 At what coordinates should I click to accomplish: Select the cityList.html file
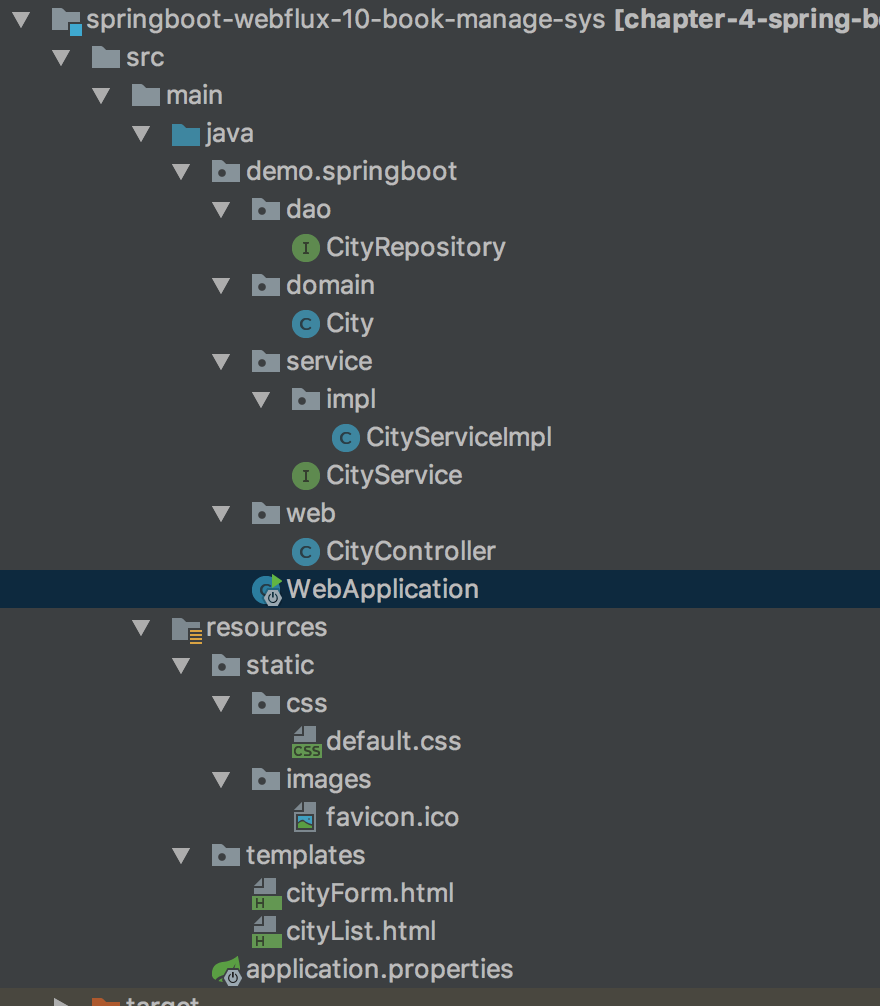point(361,931)
